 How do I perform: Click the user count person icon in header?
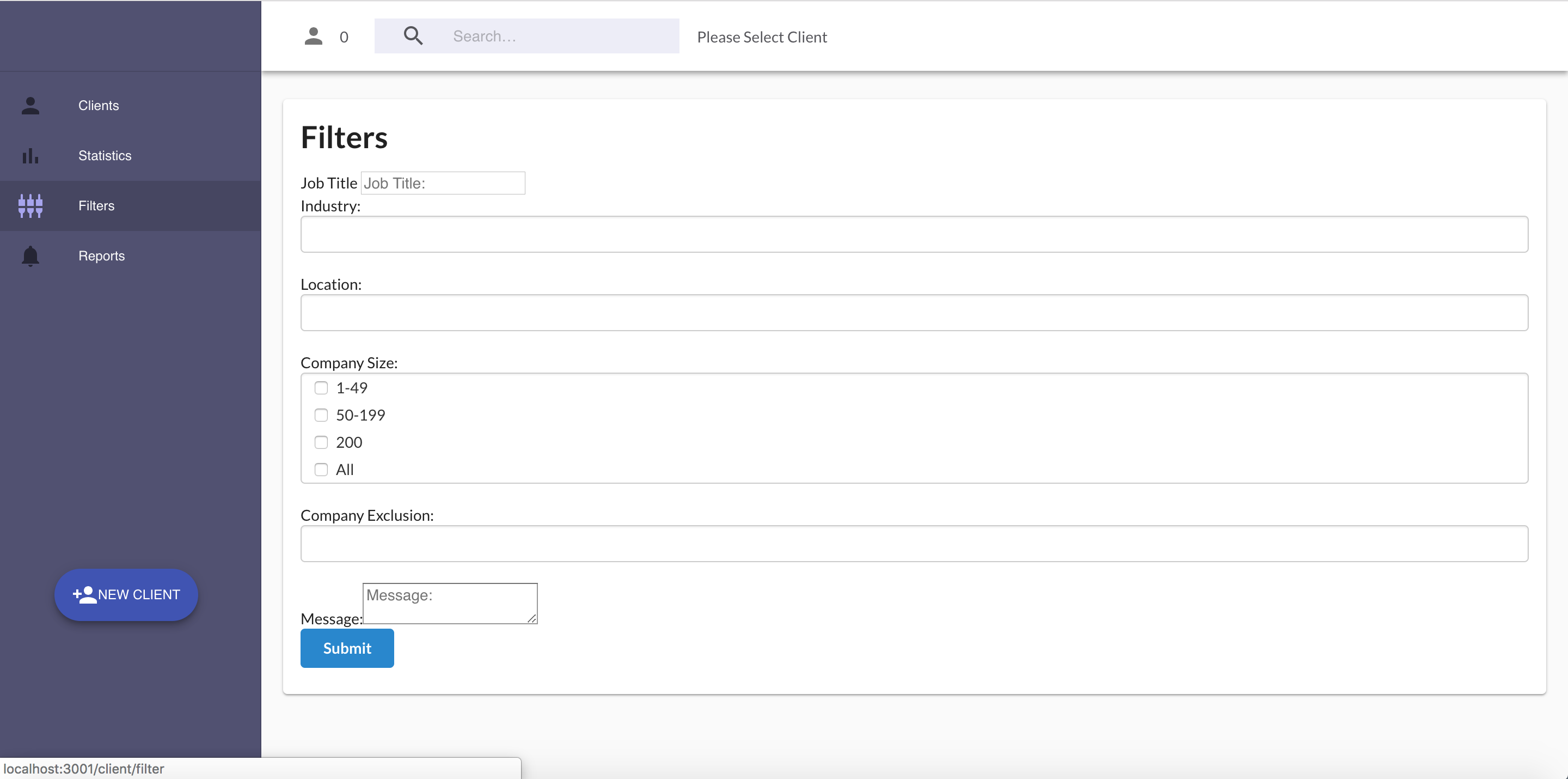(314, 36)
